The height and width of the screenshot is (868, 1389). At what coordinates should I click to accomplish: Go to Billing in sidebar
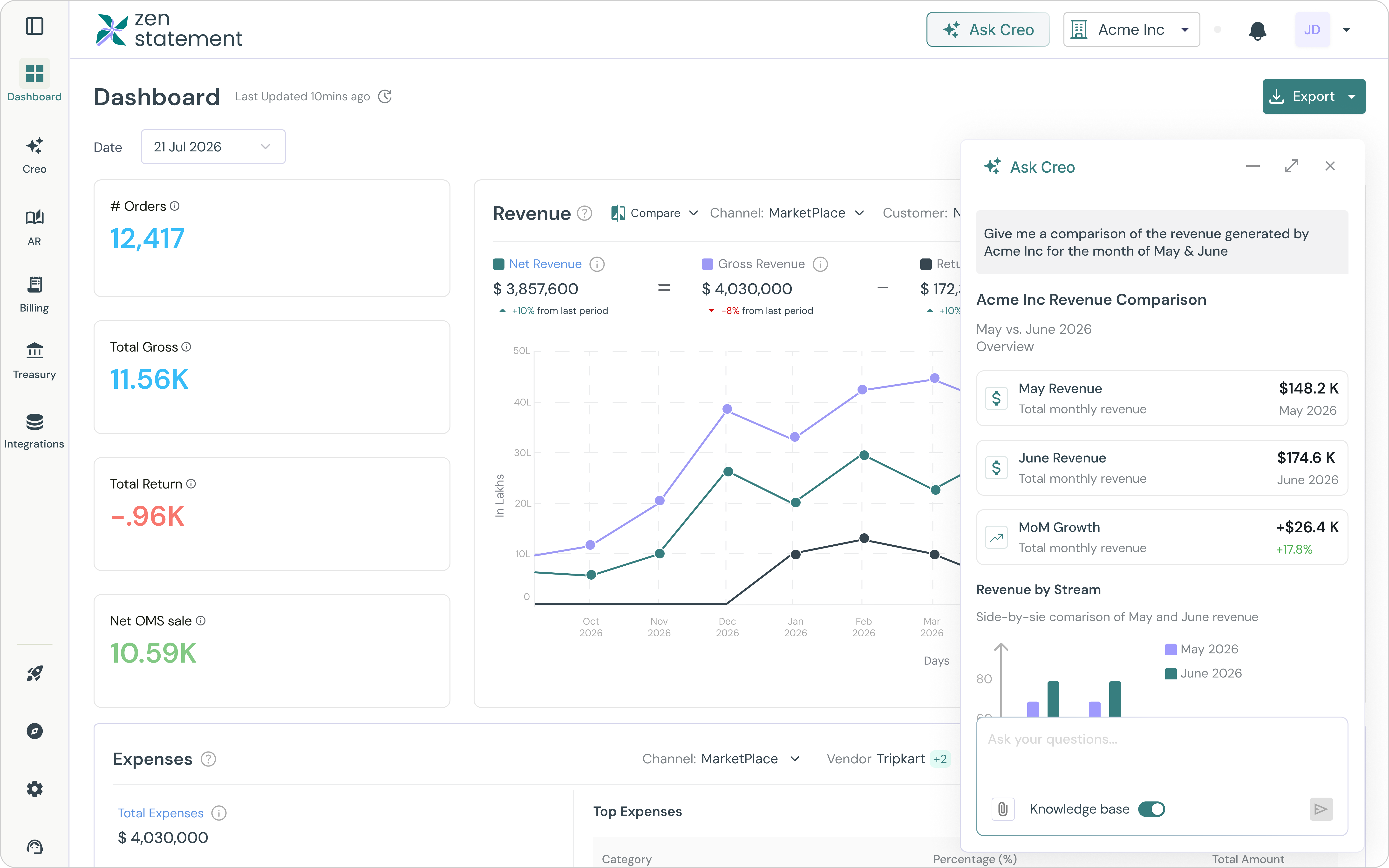(x=34, y=294)
